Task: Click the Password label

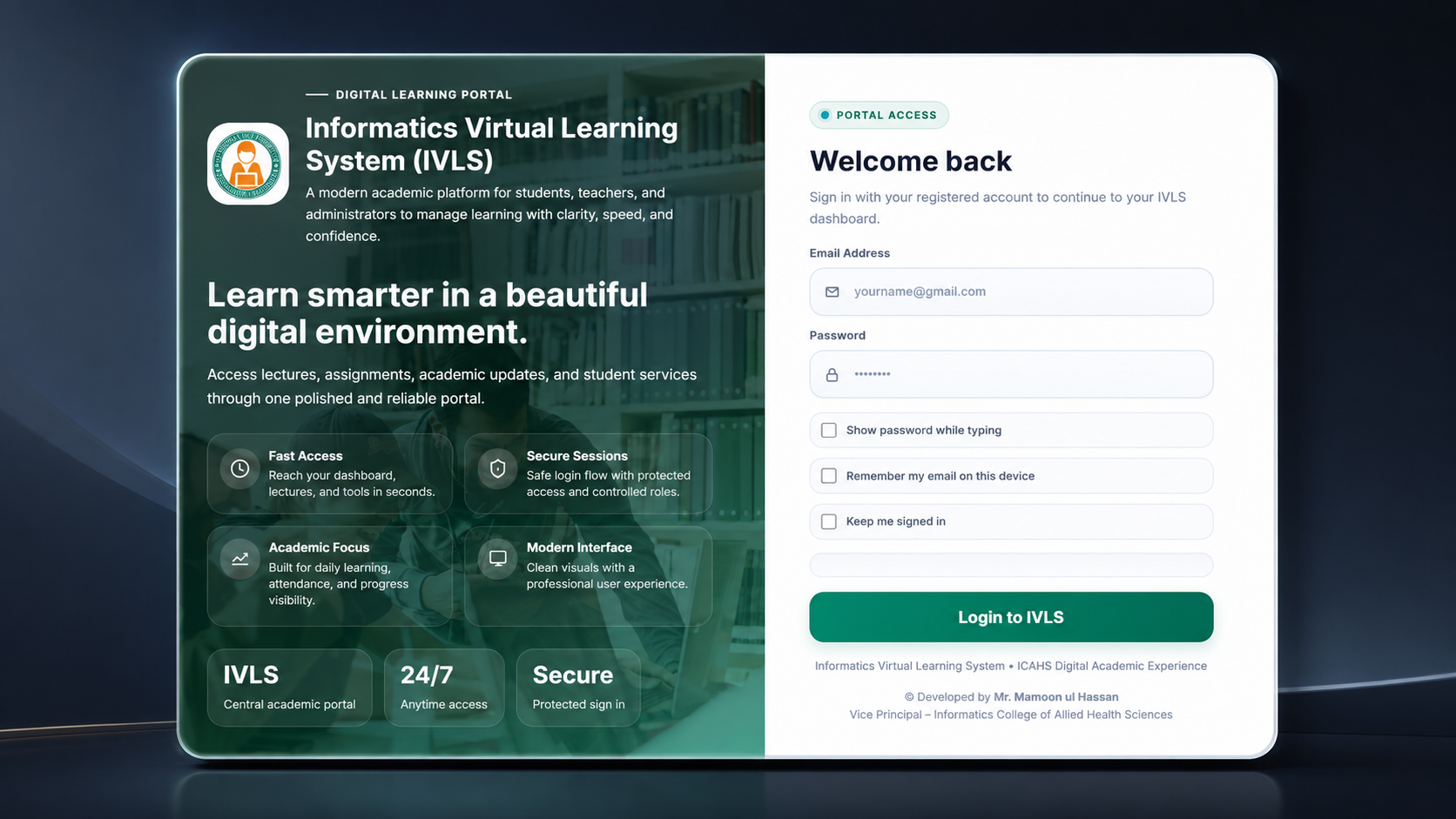Action: coord(837,335)
